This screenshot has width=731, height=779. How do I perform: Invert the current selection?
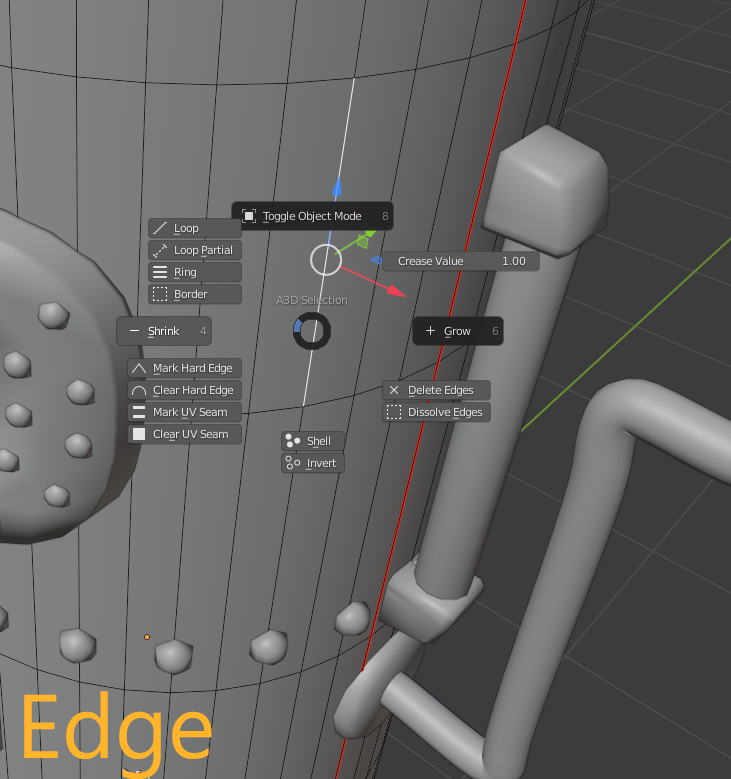[x=313, y=463]
